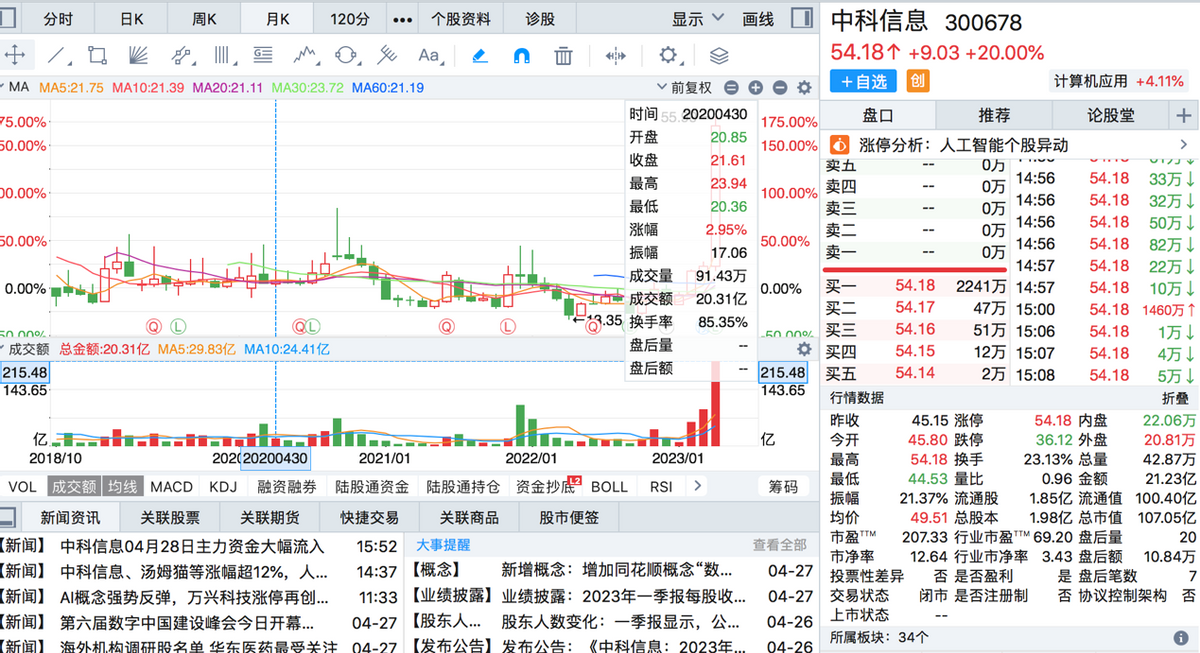The height and width of the screenshot is (653, 1200).
Task: Switch to the 周K tab
Action: click(205, 19)
